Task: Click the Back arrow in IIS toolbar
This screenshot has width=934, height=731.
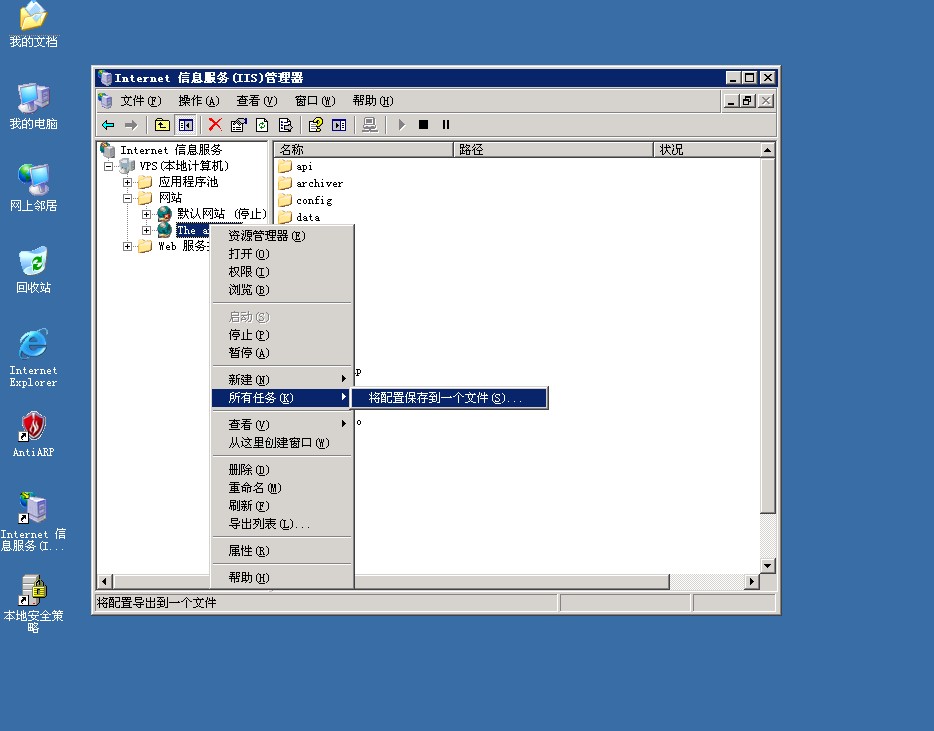Action: click(x=108, y=125)
